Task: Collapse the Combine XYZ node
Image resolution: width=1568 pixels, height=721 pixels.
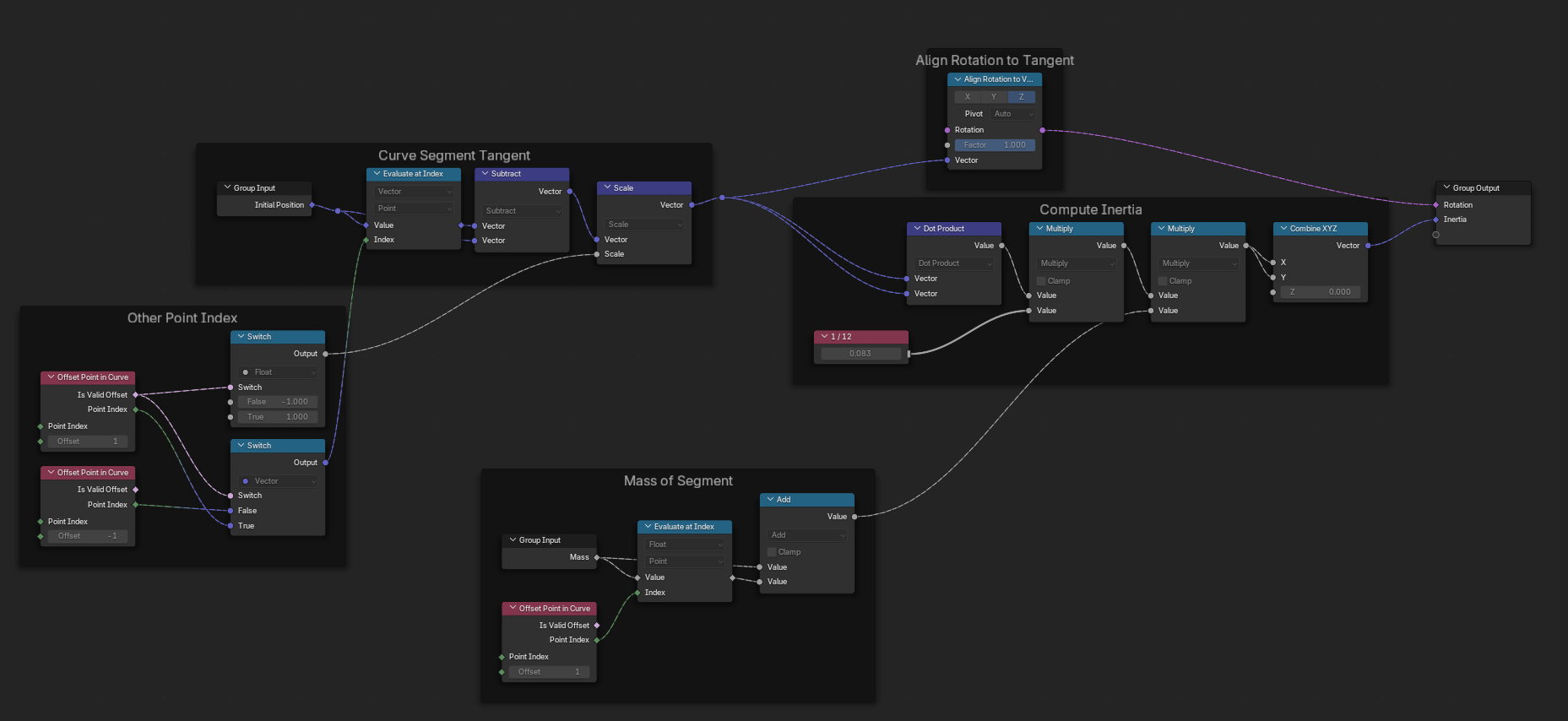Action: [1283, 229]
